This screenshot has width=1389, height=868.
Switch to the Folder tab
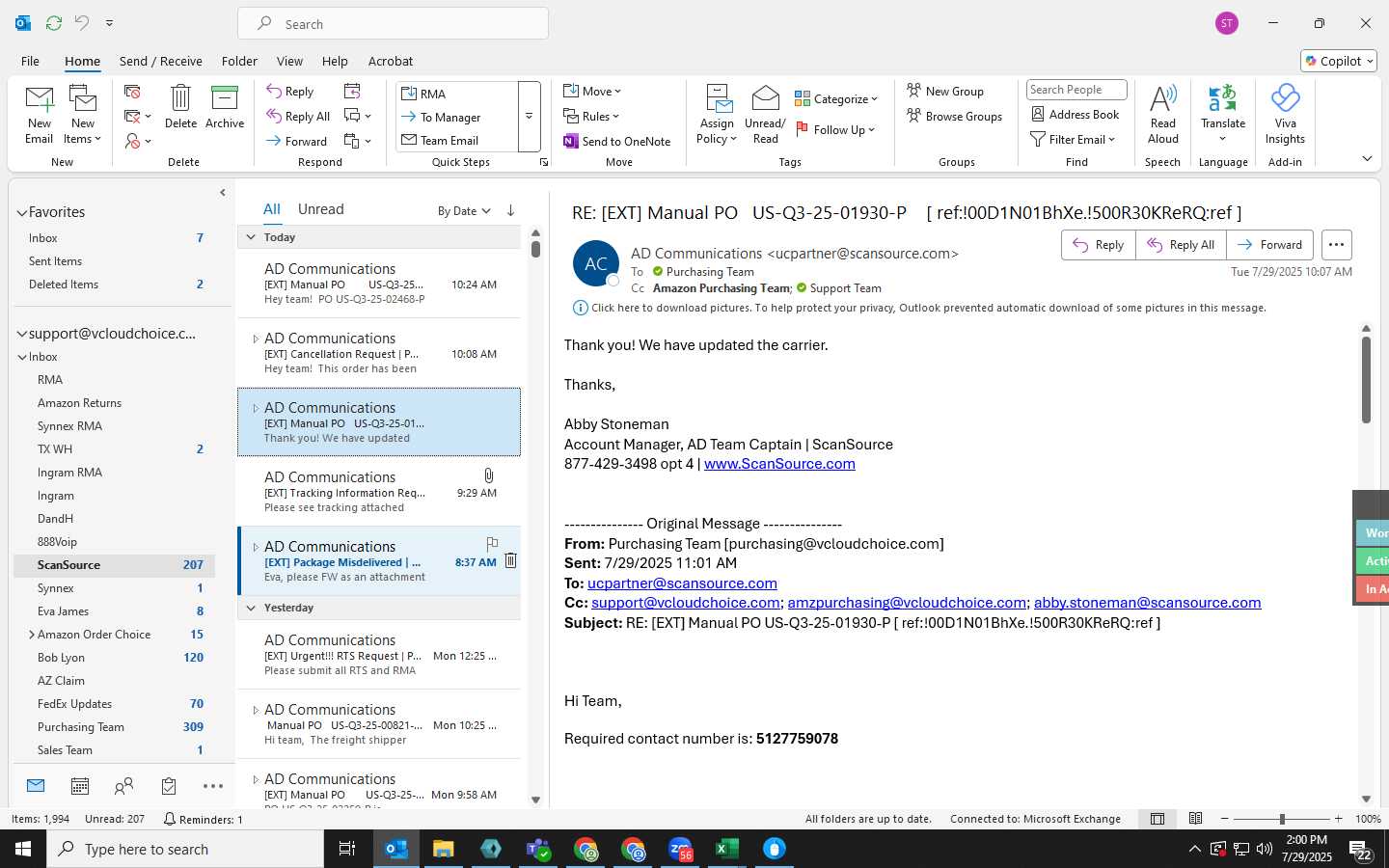click(x=239, y=61)
